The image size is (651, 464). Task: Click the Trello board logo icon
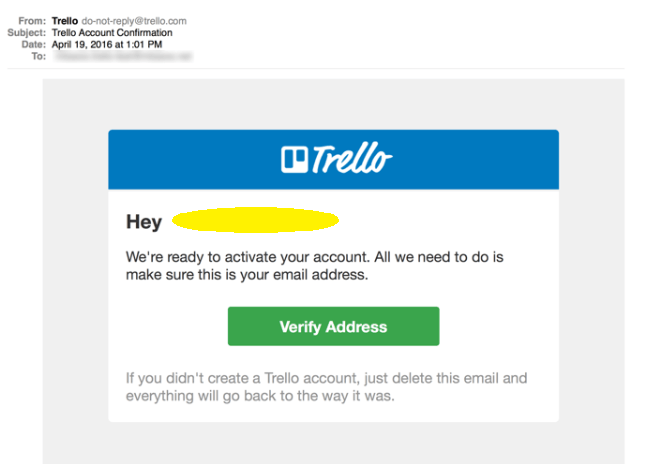tap(294, 159)
